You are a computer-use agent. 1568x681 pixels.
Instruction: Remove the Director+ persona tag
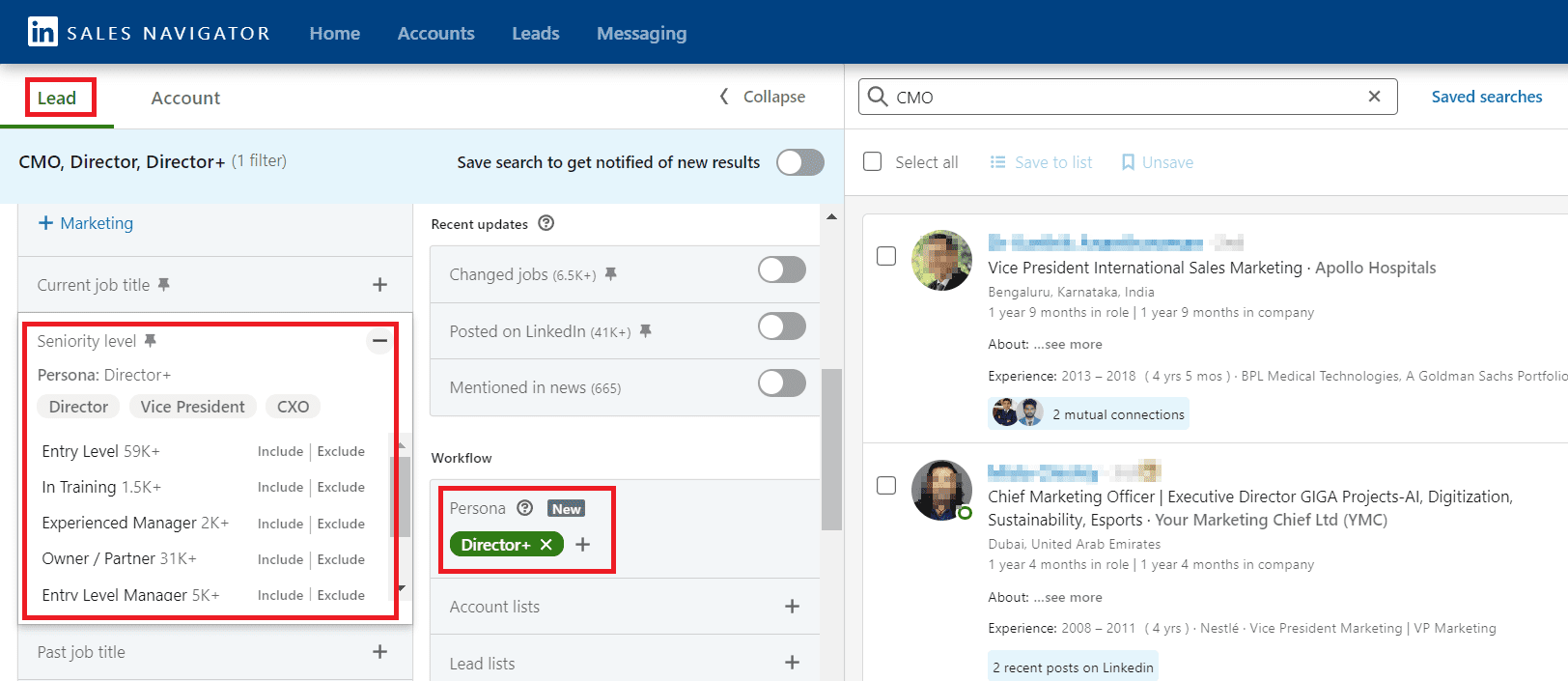546,545
